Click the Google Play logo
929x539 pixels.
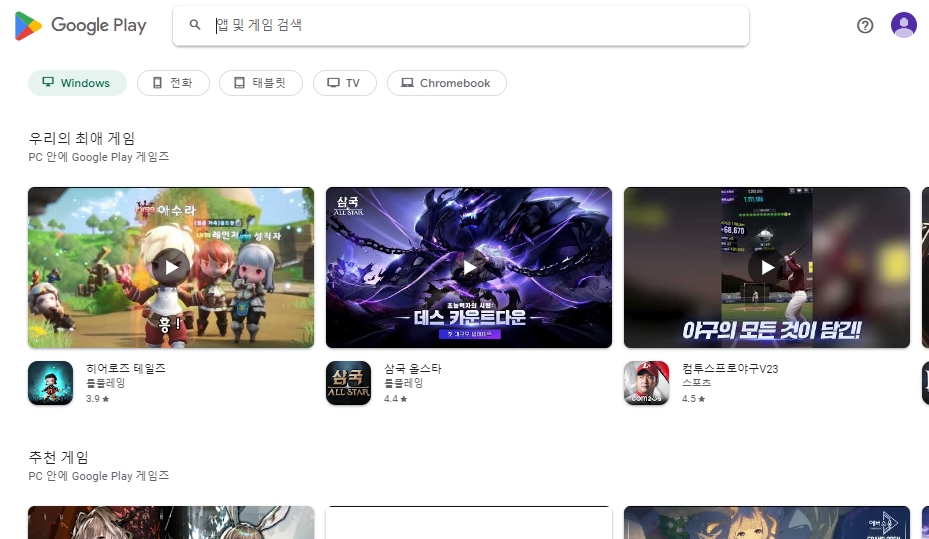tap(81, 25)
